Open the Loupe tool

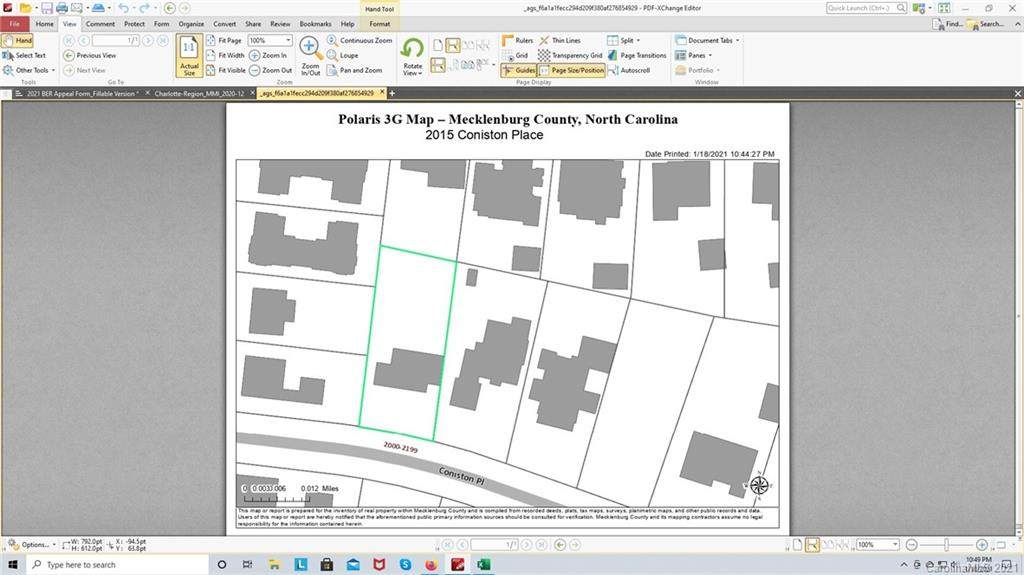pos(342,56)
